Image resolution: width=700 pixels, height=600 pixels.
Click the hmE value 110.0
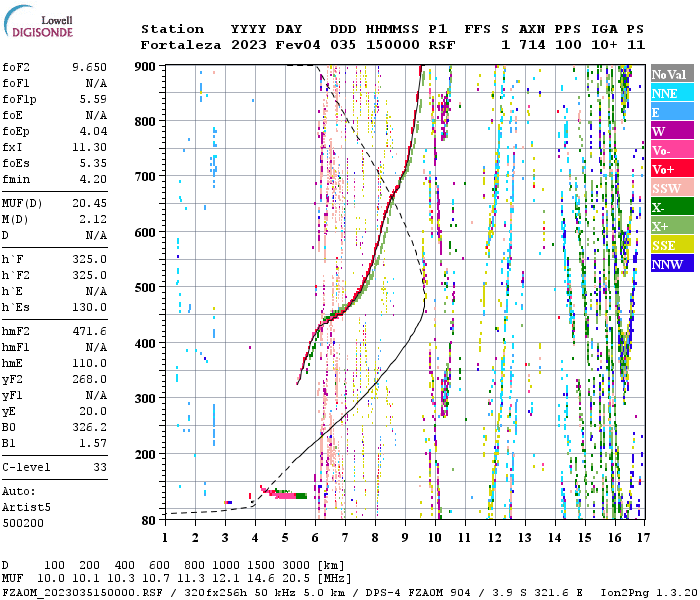[89, 363]
